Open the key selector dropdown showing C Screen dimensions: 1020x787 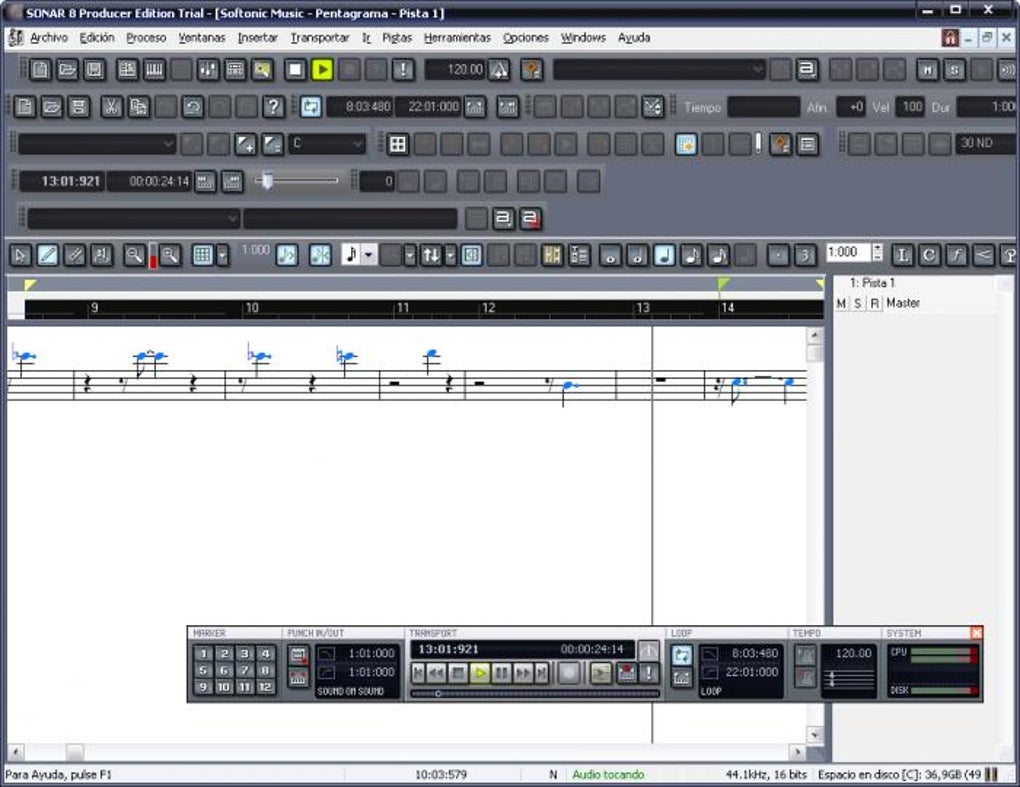tap(327, 144)
